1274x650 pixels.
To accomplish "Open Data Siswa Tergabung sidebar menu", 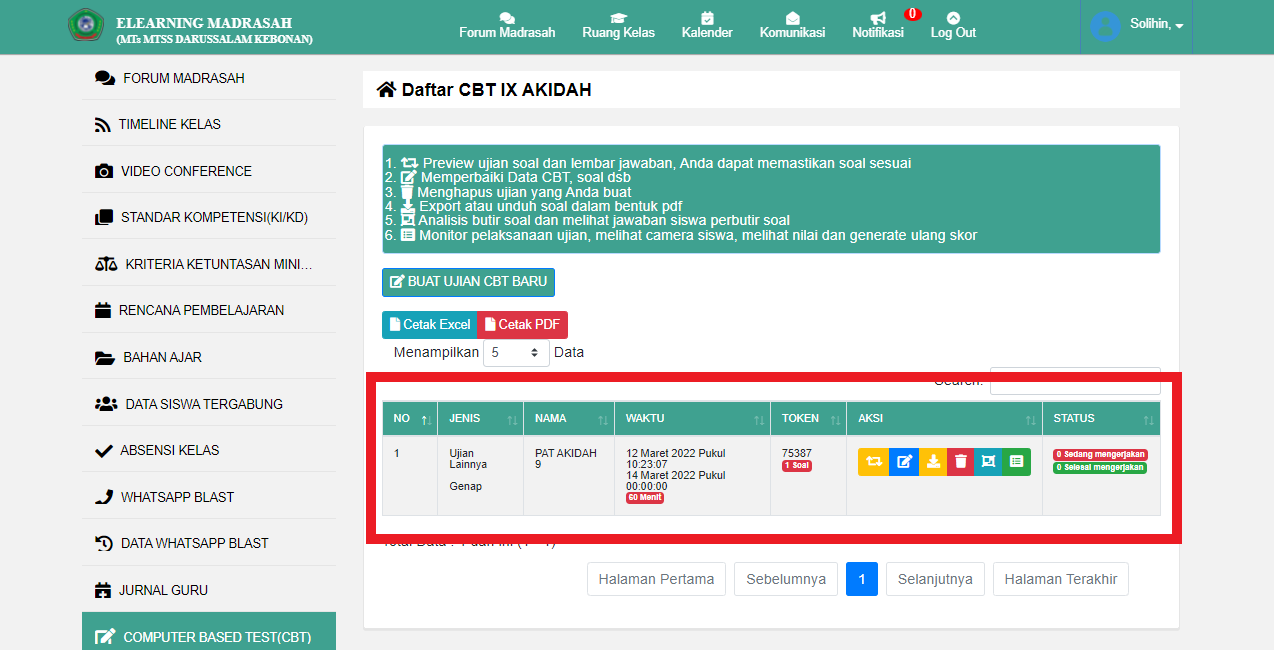I will [203, 404].
